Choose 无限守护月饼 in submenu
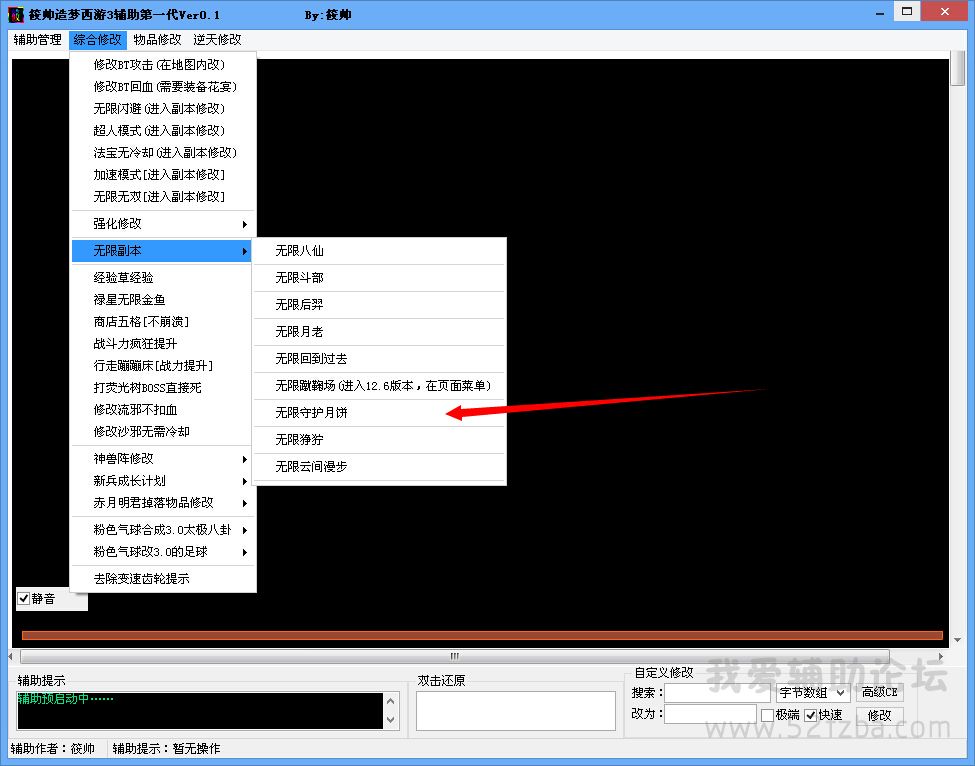Viewport: 975px width, 766px height. tap(379, 413)
